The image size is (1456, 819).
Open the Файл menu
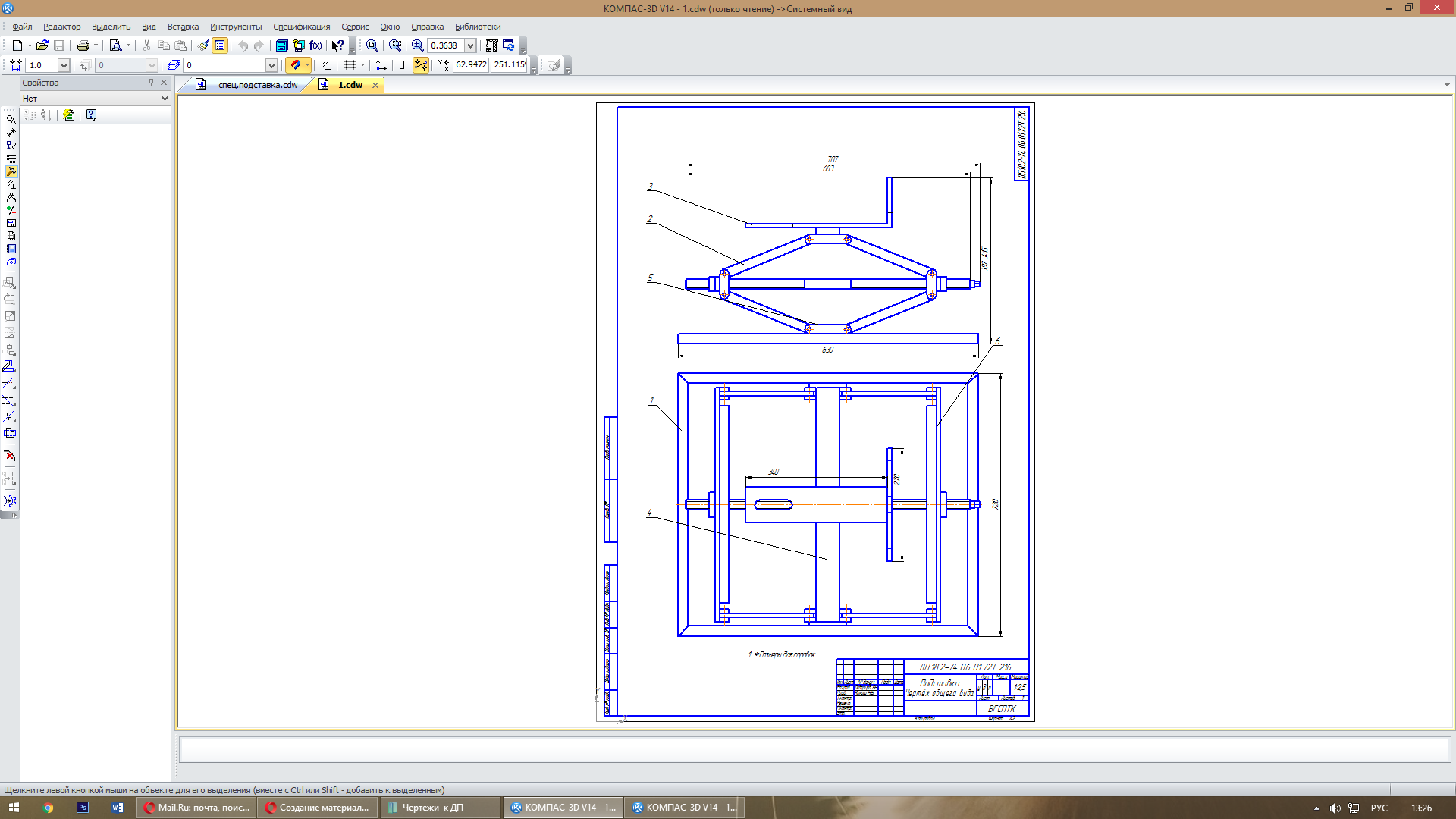[22, 27]
